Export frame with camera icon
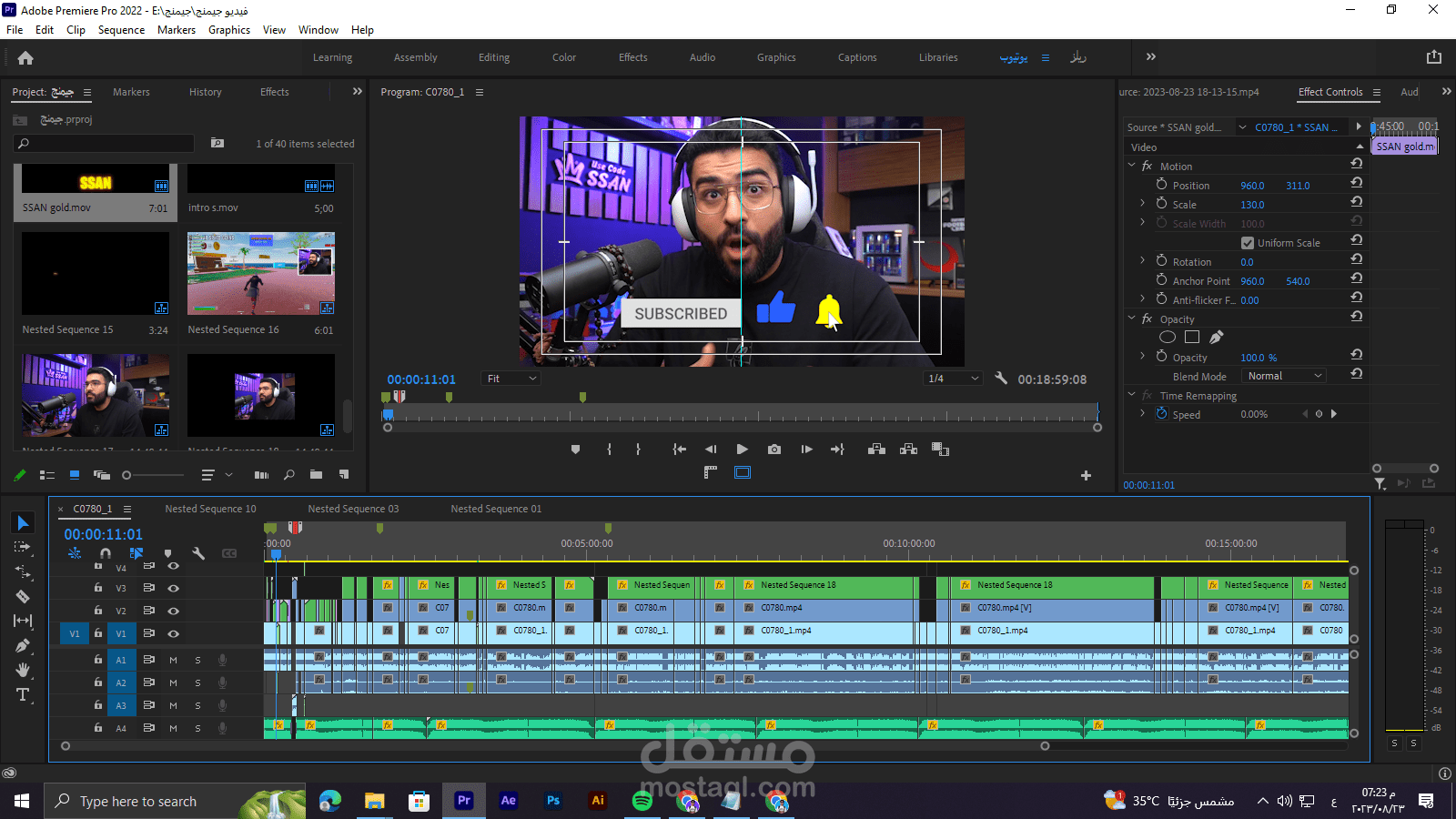1456x819 pixels. [774, 449]
